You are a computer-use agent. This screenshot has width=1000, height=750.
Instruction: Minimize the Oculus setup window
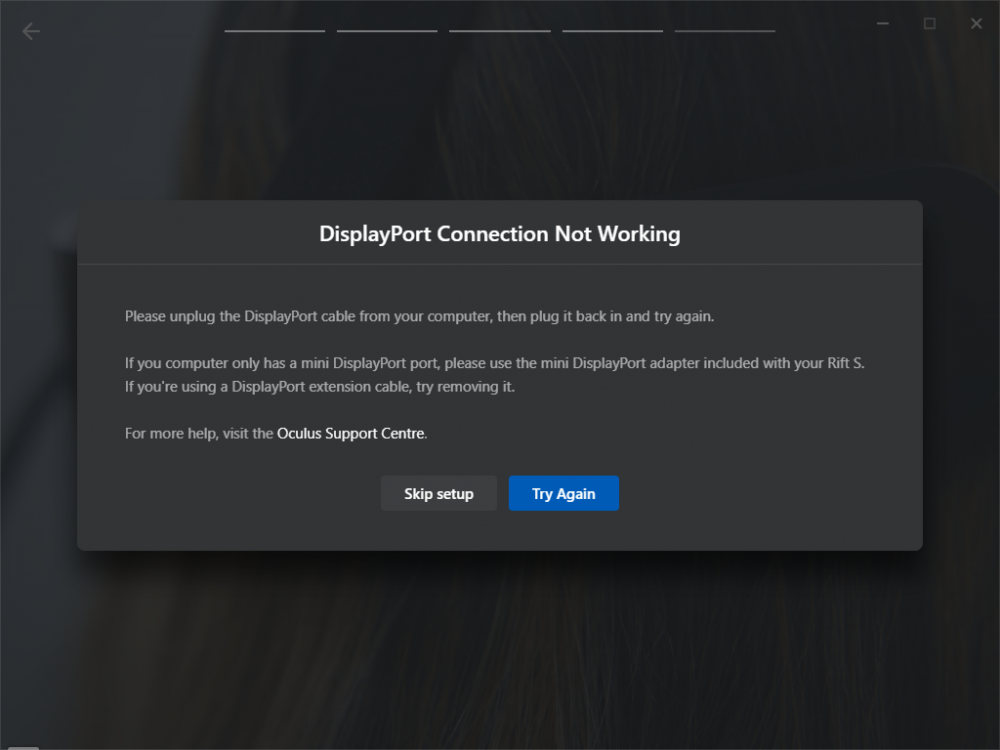883,24
